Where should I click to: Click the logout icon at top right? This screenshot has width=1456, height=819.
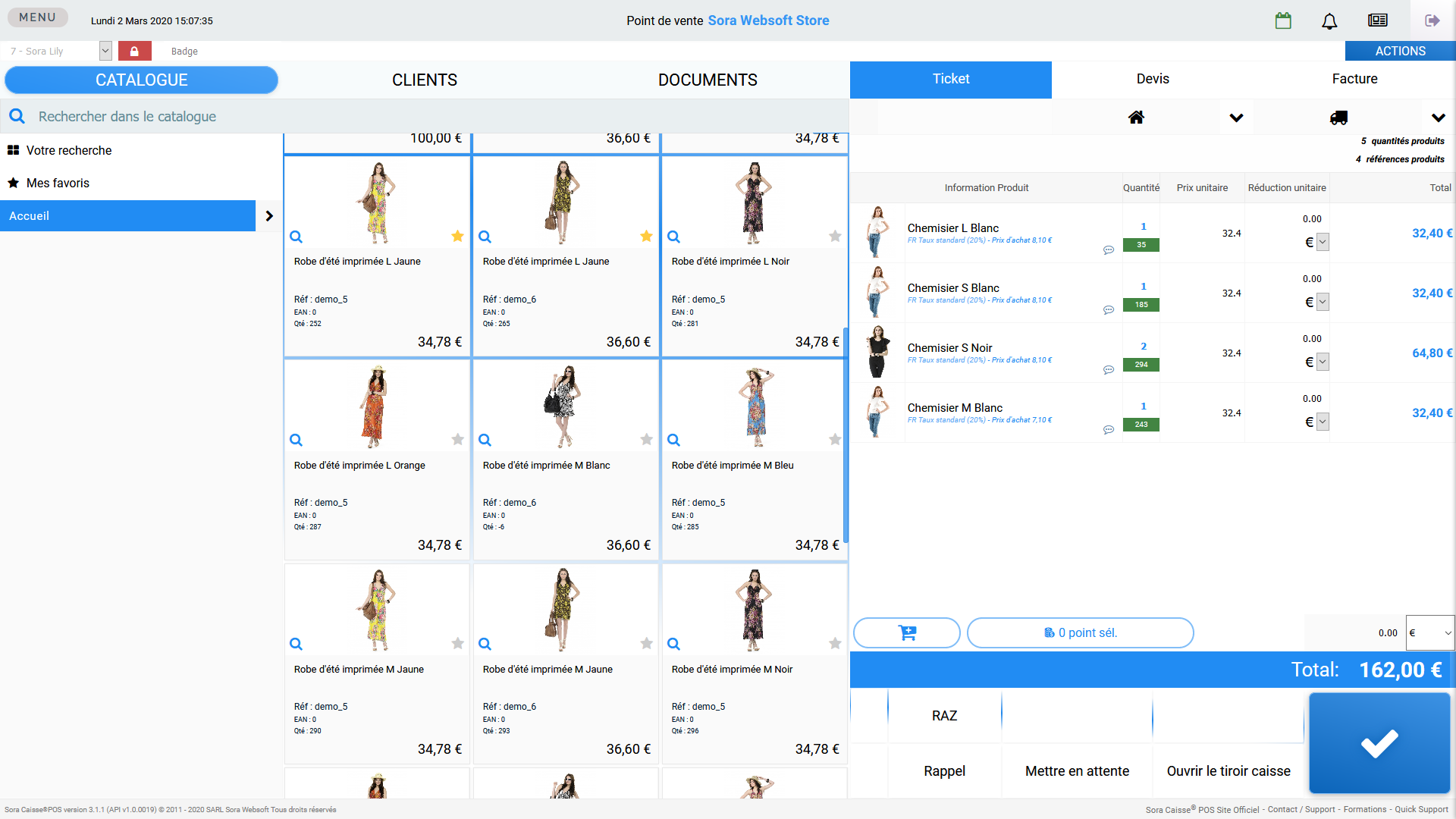pos(1432,20)
